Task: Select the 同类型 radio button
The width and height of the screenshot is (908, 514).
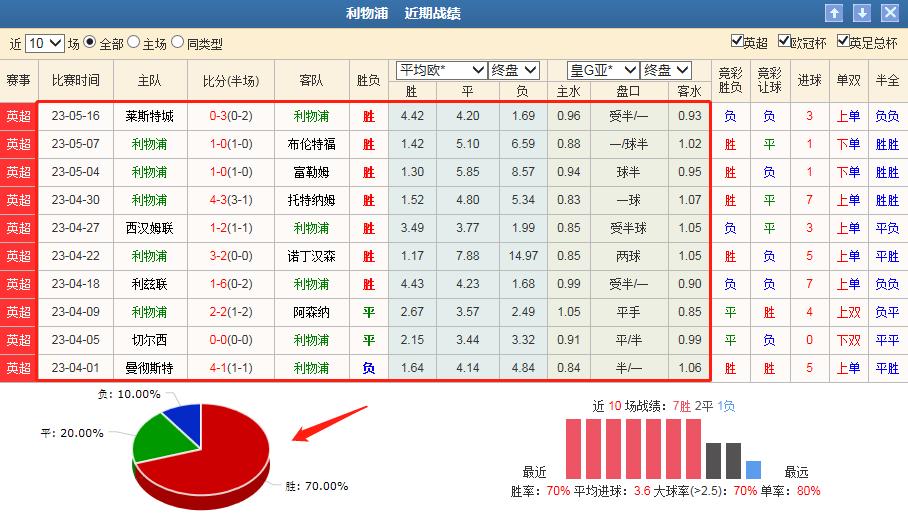Action: [177, 42]
